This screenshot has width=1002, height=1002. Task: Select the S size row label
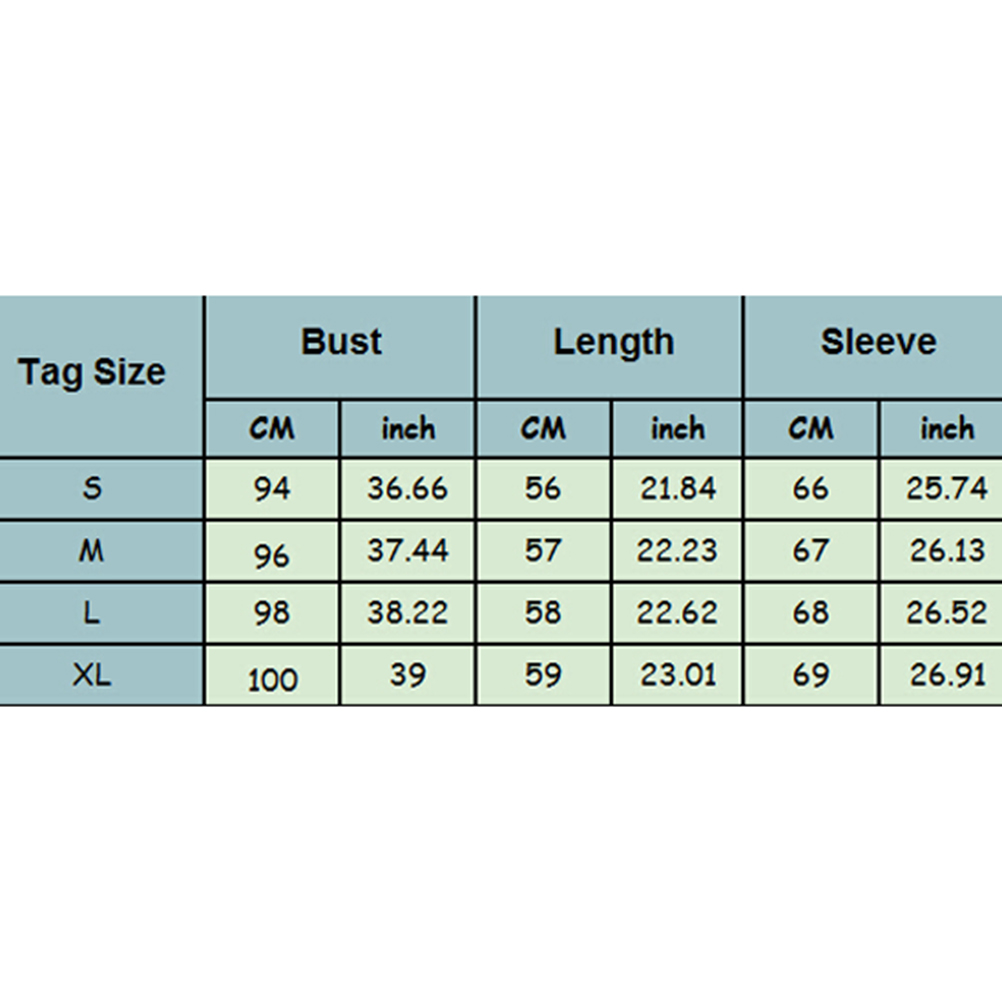(92, 489)
